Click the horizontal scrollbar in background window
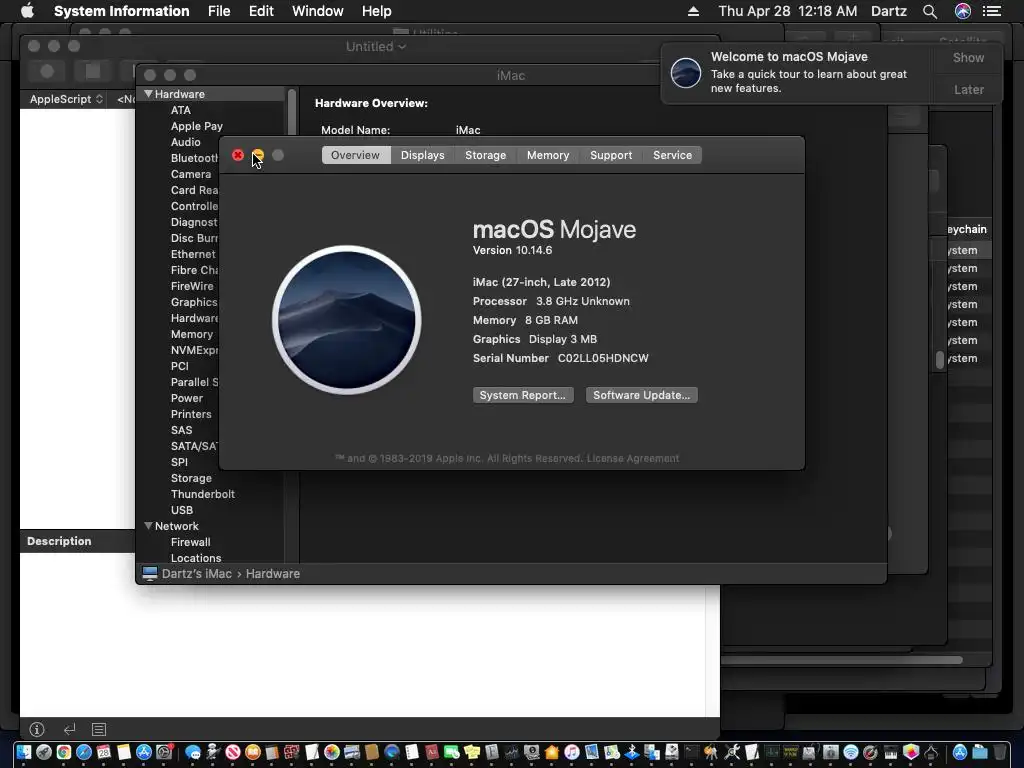Viewport: 1024px width, 768px height. 842,660
